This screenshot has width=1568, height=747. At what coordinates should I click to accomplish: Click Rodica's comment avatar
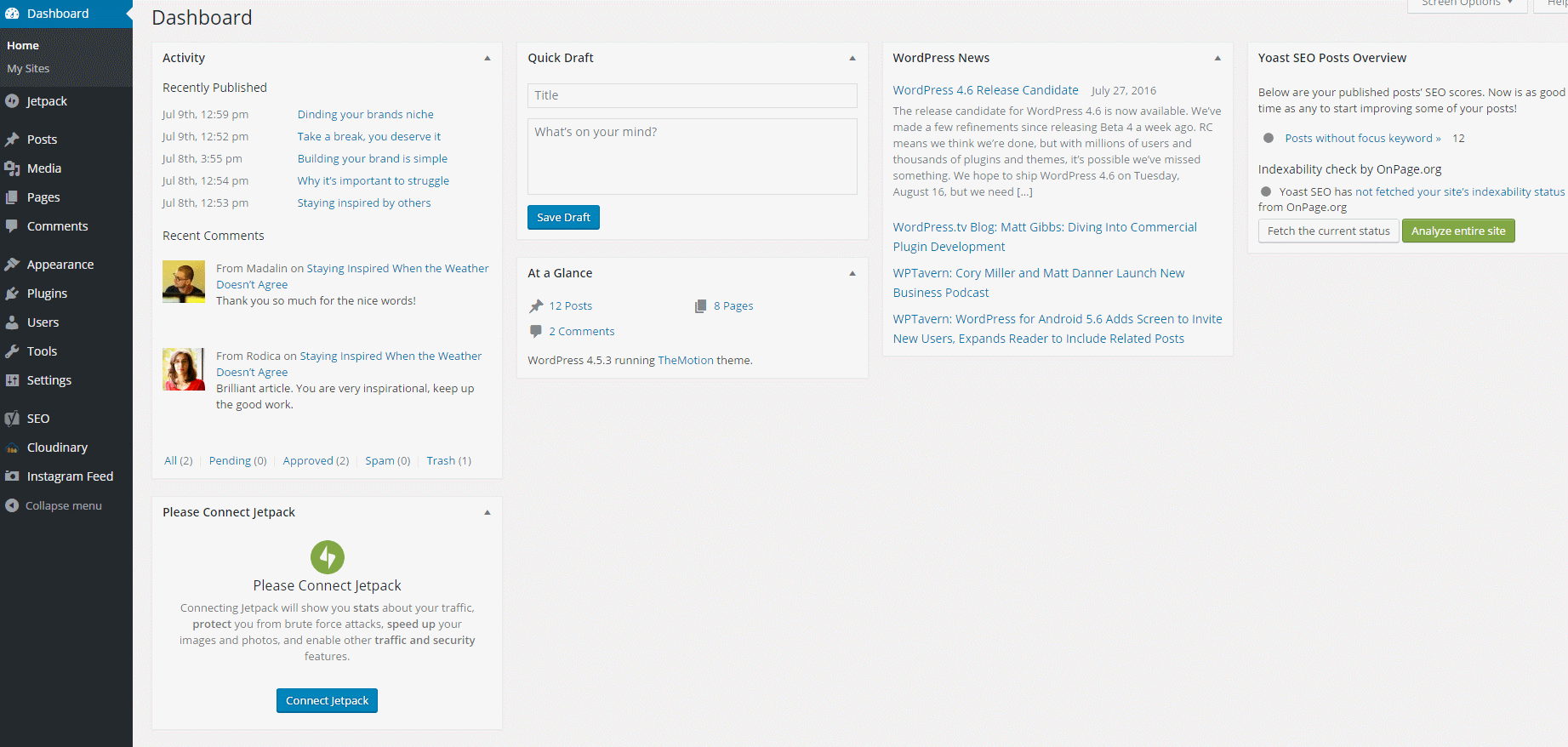(x=184, y=369)
